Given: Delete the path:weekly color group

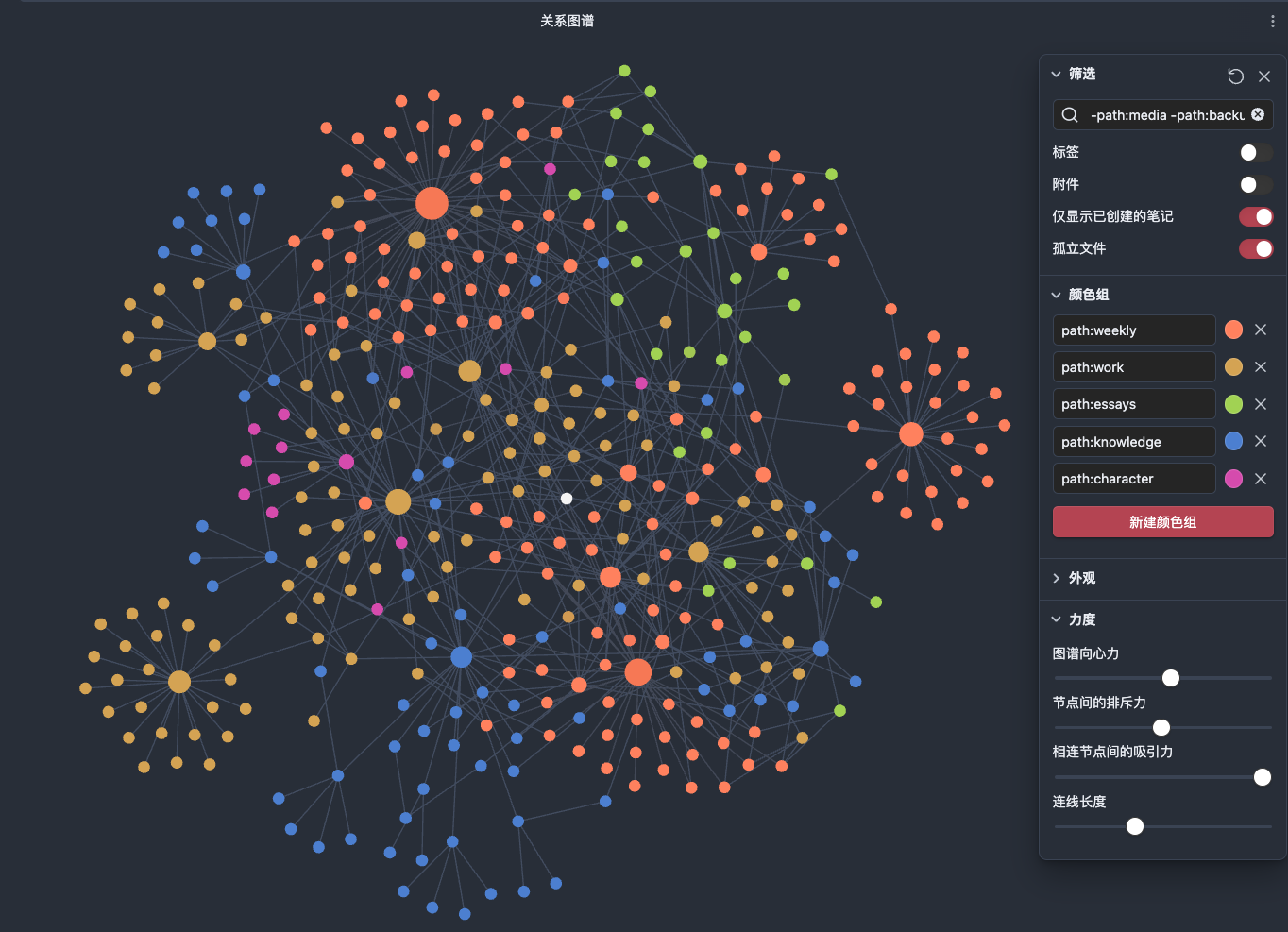Looking at the screenshot, I should click(1261, 330).
